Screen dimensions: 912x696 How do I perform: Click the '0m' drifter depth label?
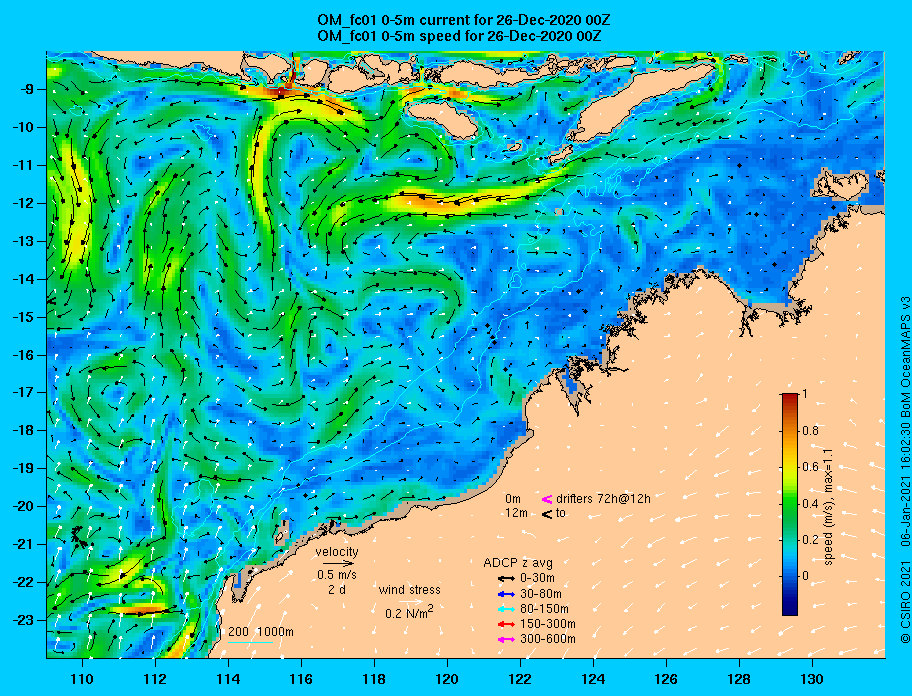point(513,499)
